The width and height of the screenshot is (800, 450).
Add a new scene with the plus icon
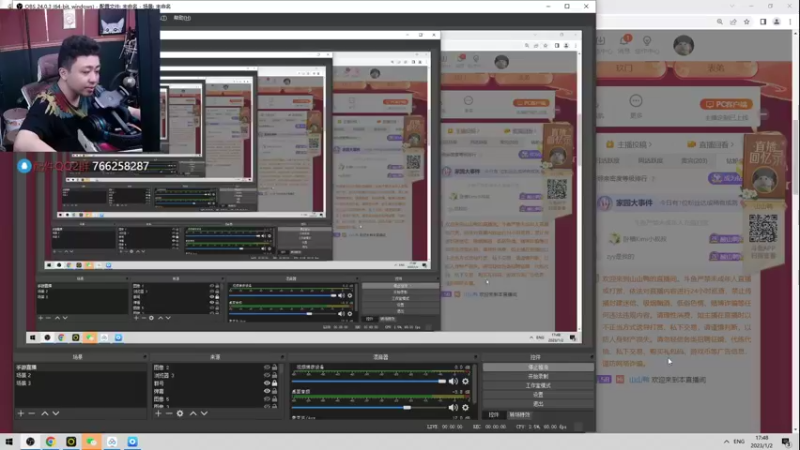coord(21,413)
